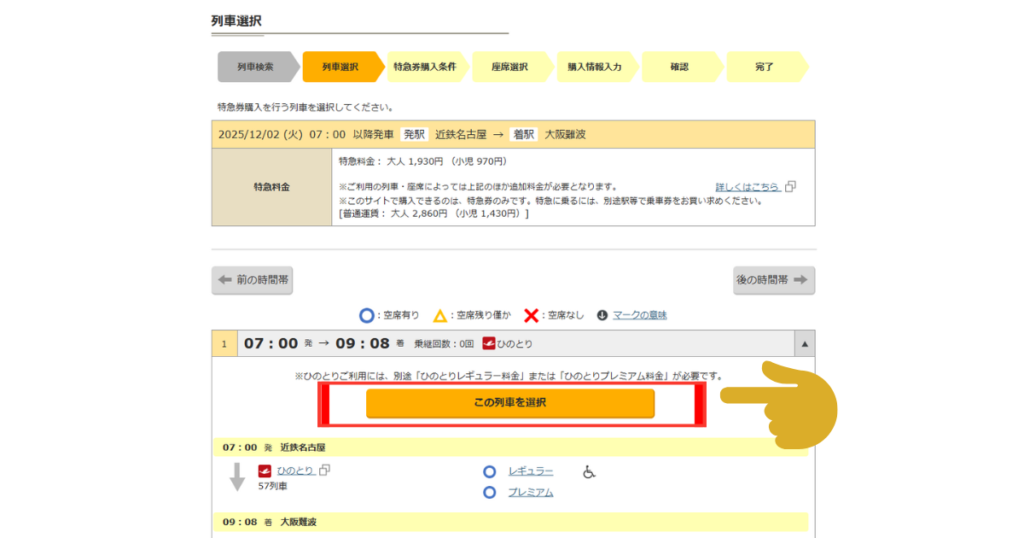Select the レギュラー seat class link

tap(530, 471)
